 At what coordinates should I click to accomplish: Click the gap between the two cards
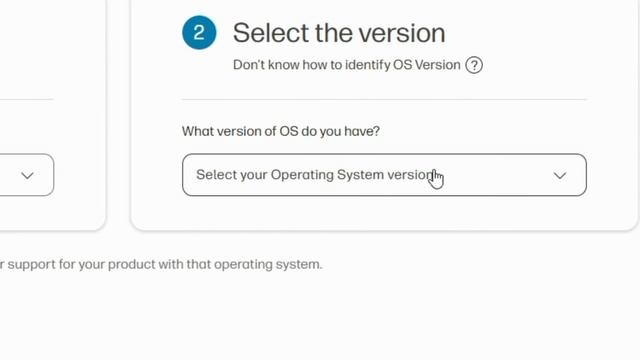118,122
